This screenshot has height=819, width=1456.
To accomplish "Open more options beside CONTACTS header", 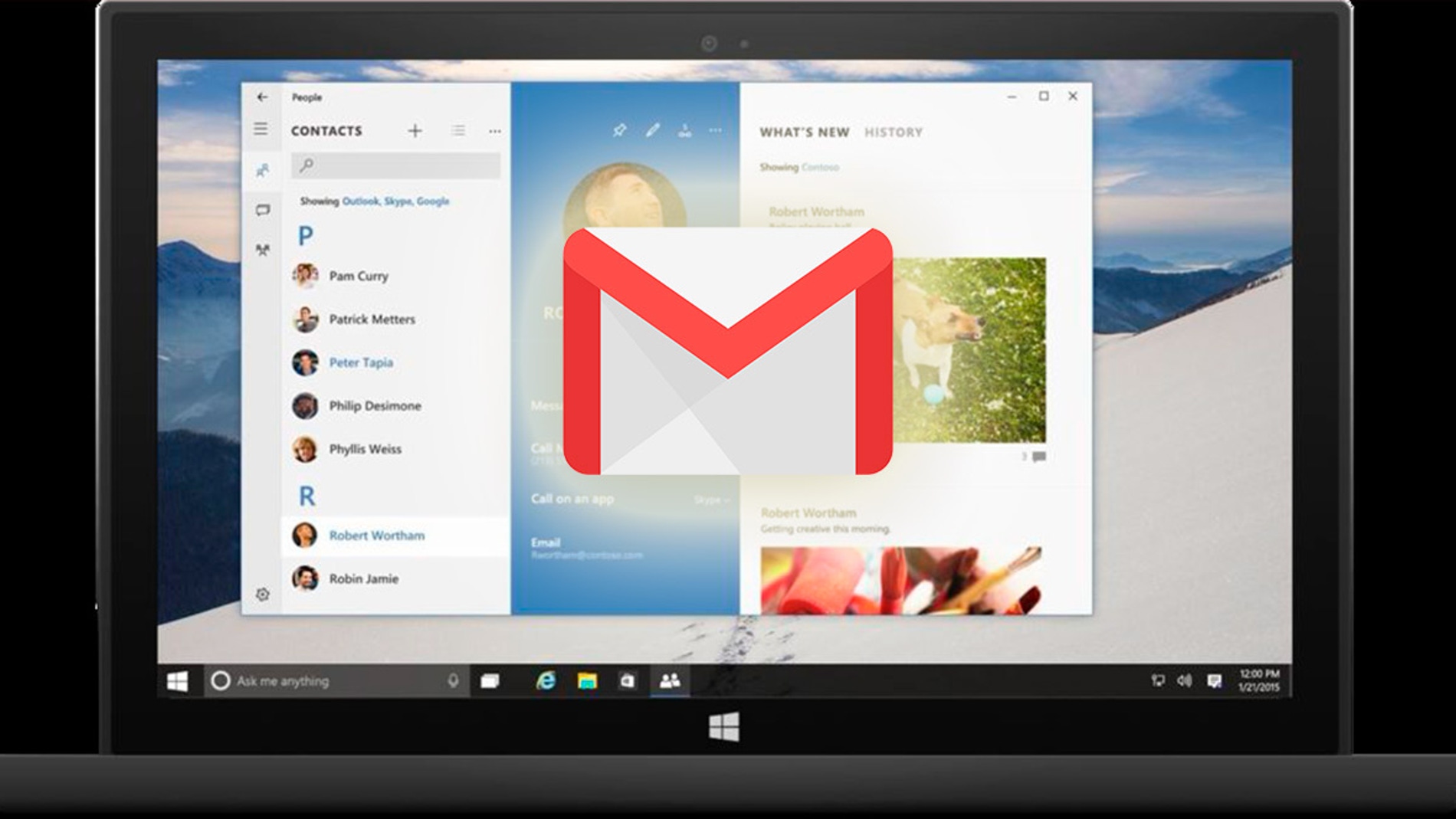I will point(495,132).
